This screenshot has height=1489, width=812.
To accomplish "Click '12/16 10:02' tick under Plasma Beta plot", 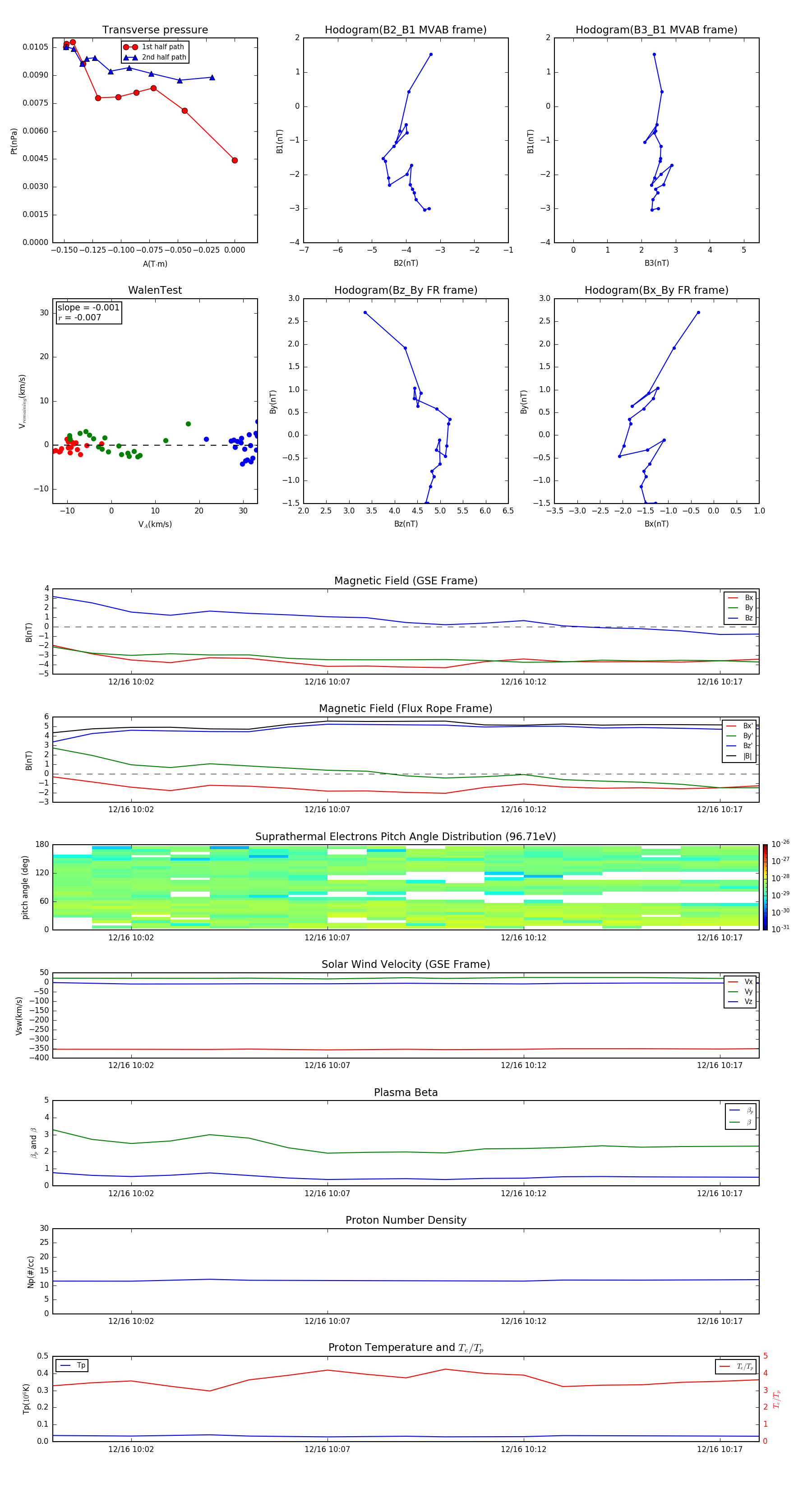I will [x=131, y=1193].
